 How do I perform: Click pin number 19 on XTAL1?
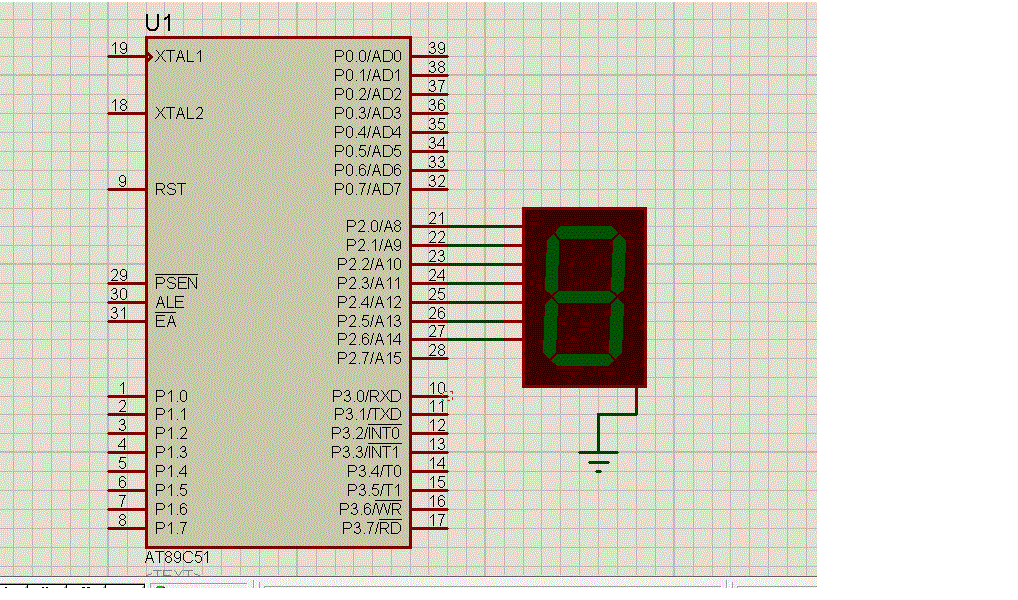pos(119,48)
